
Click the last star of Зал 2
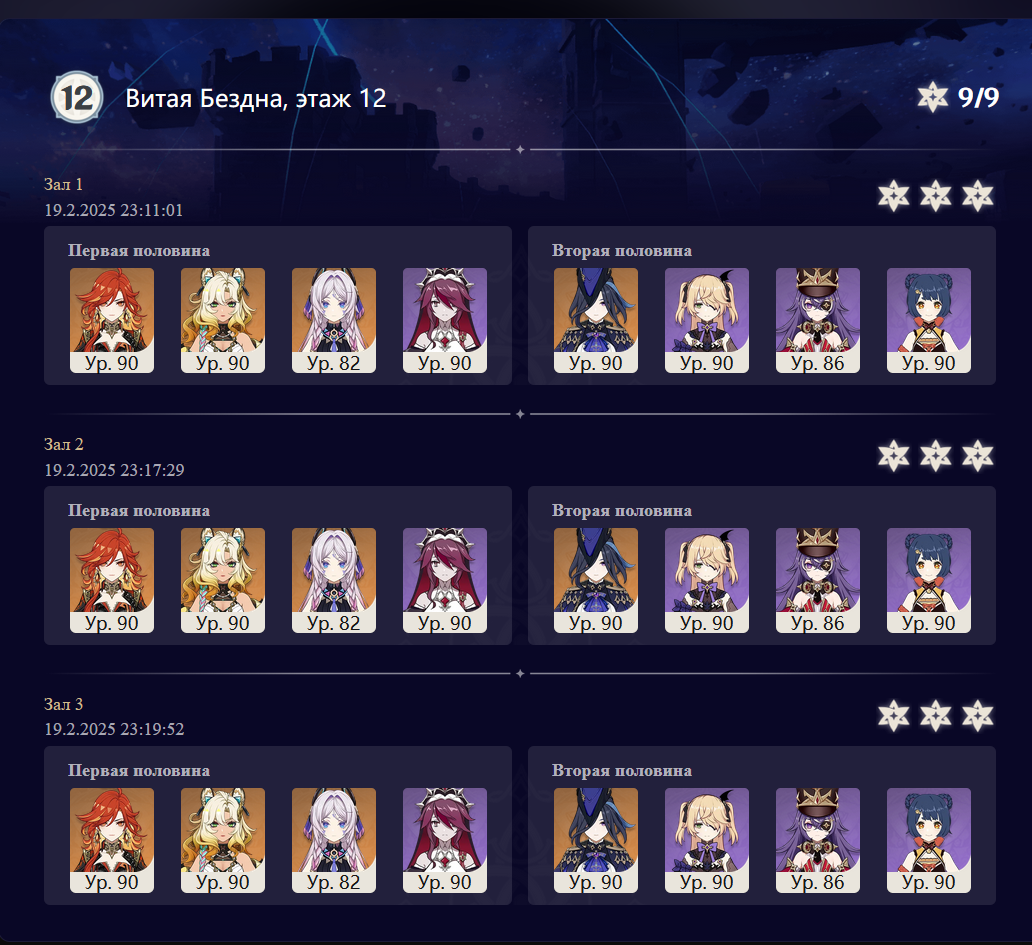(x=977, y=455)
